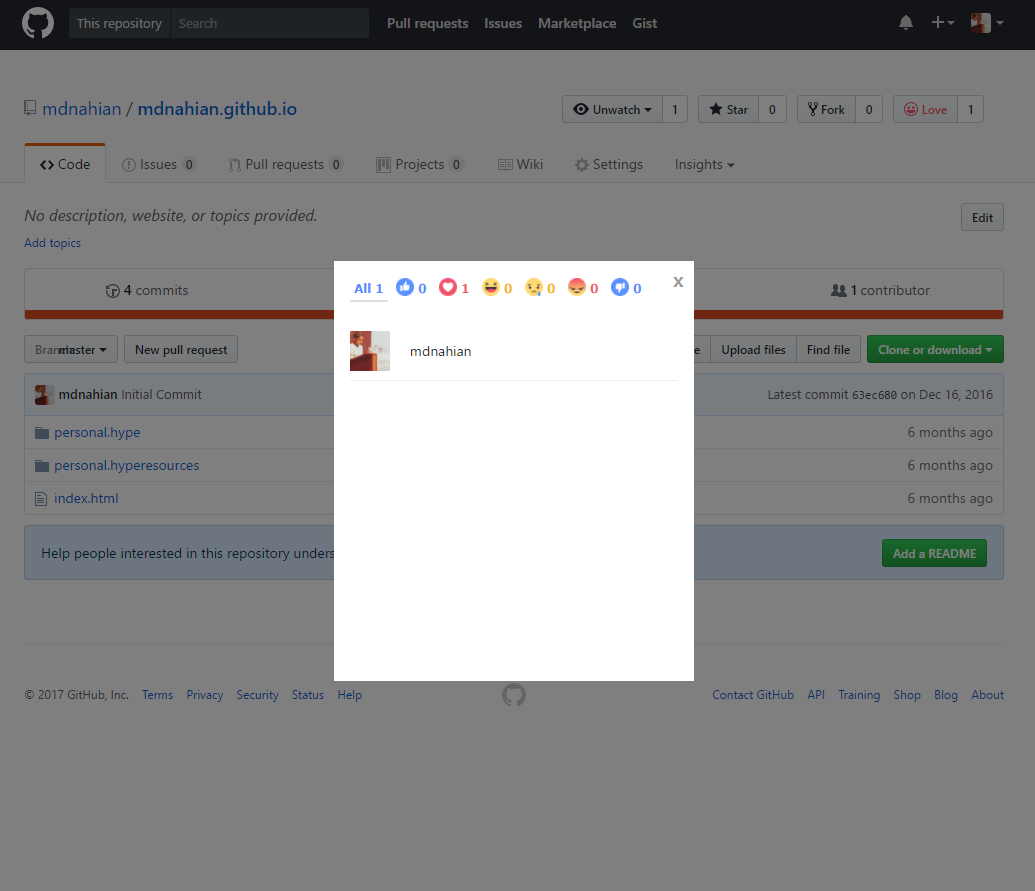Click the This repository search scope label

(x=119, y=23)
